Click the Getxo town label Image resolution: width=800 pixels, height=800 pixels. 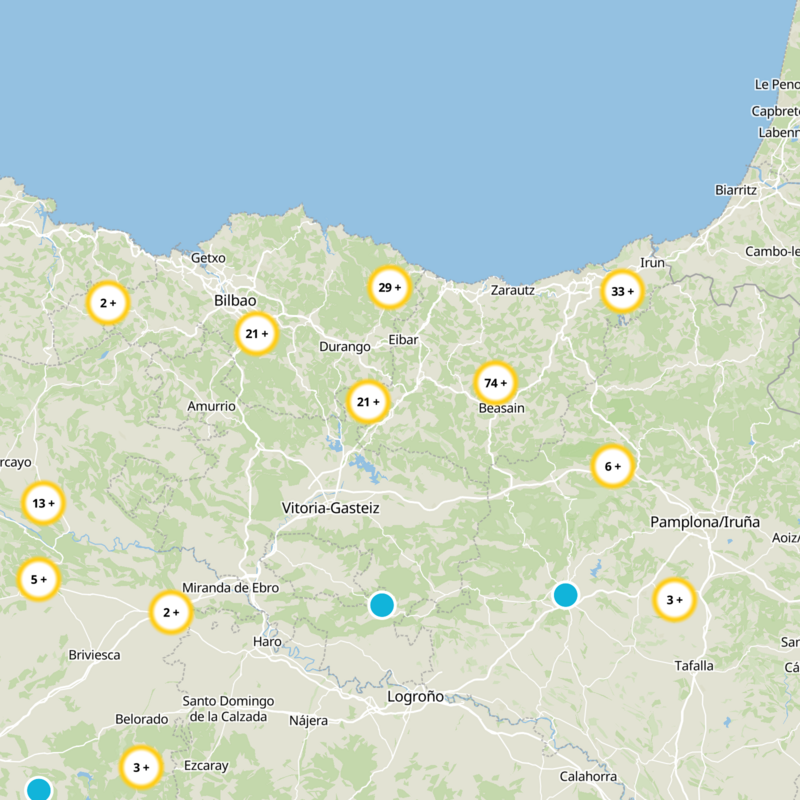[208, 258]
